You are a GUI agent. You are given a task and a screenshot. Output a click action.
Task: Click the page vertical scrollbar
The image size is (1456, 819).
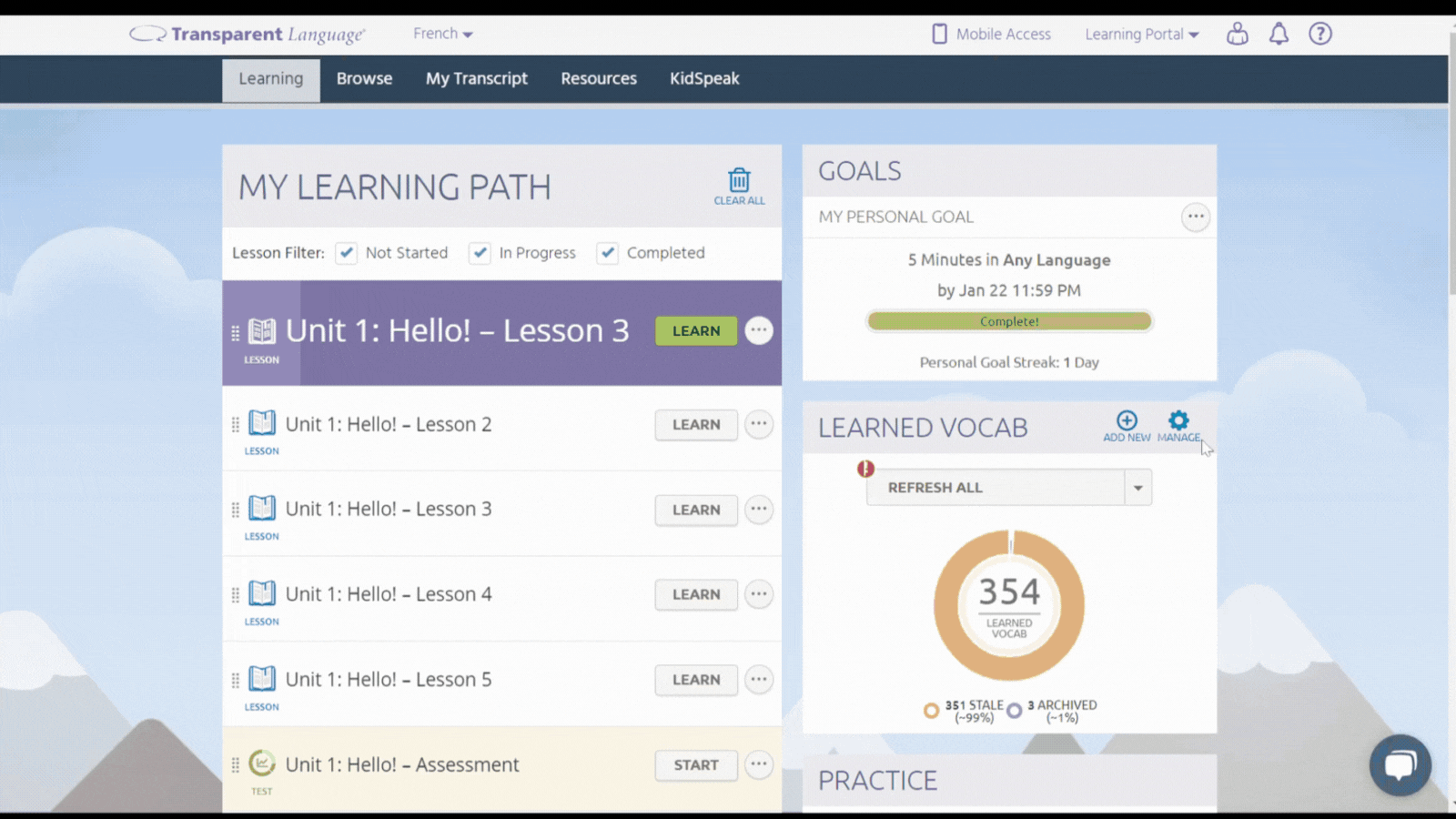pyautogui.click(x=1452, y=164)
